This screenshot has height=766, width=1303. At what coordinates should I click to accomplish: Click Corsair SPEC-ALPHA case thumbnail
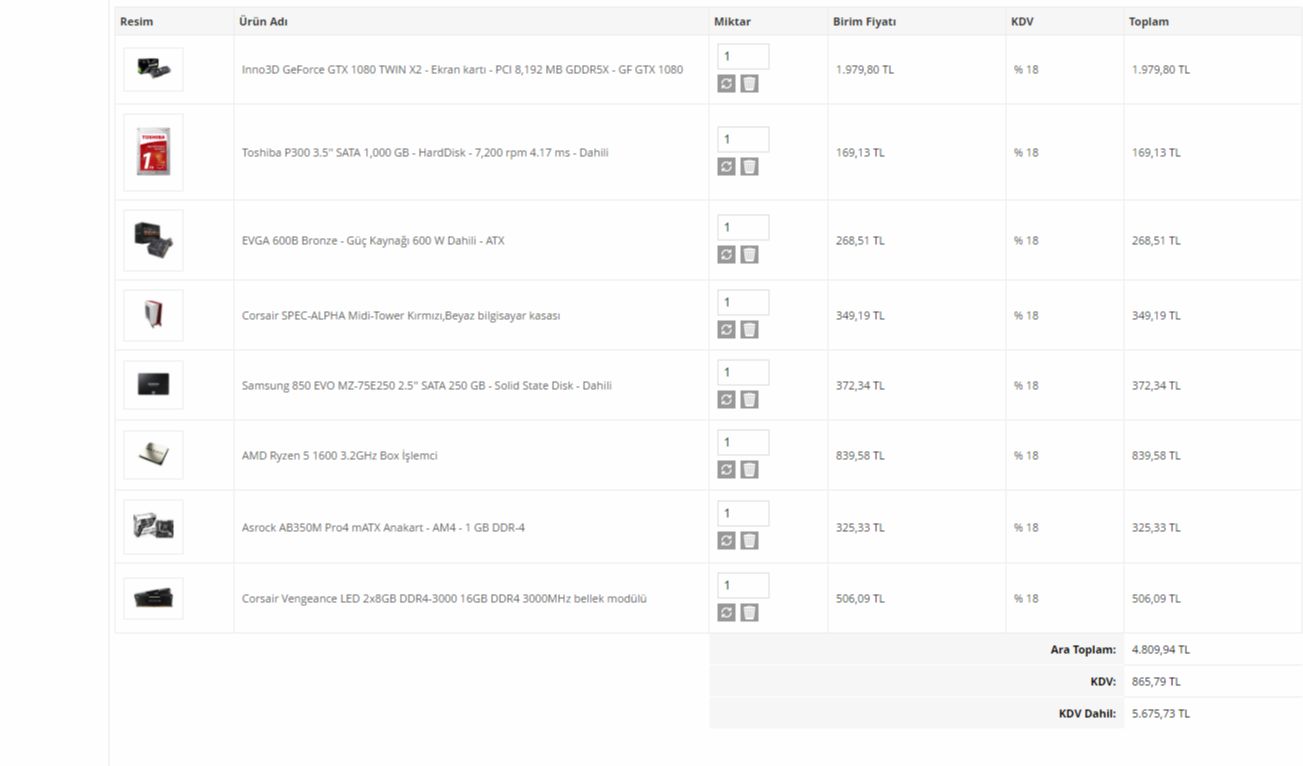pos(153,315)
